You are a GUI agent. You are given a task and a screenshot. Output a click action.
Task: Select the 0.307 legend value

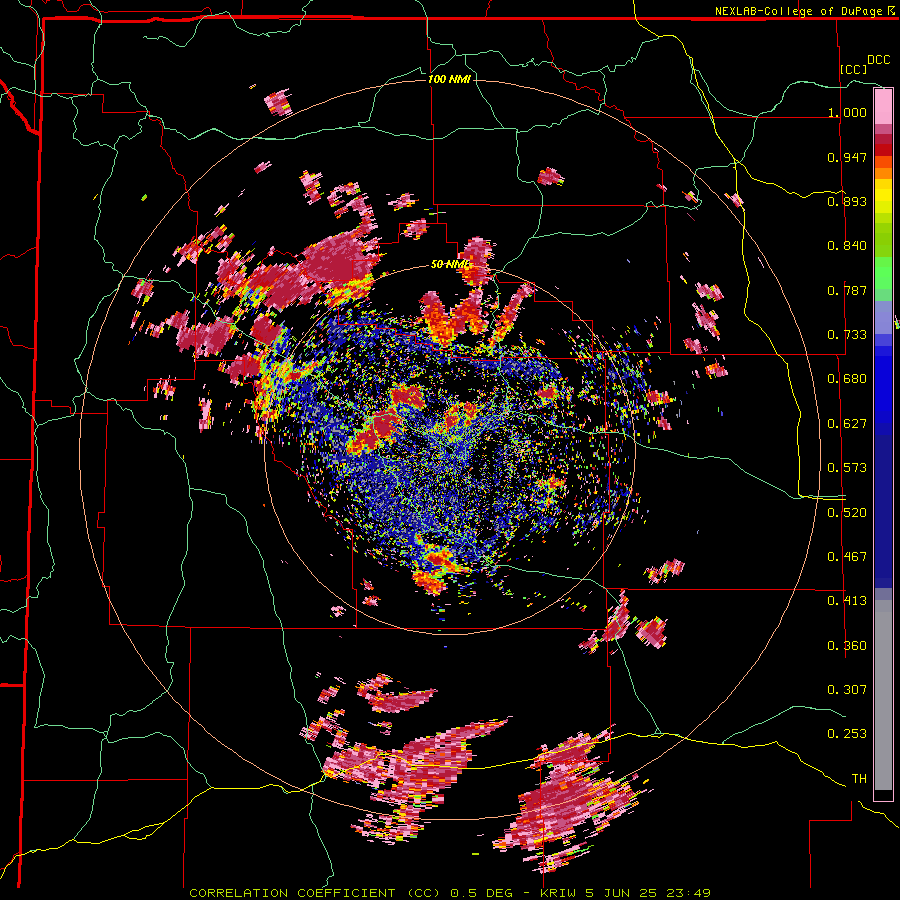click(847, 690)
